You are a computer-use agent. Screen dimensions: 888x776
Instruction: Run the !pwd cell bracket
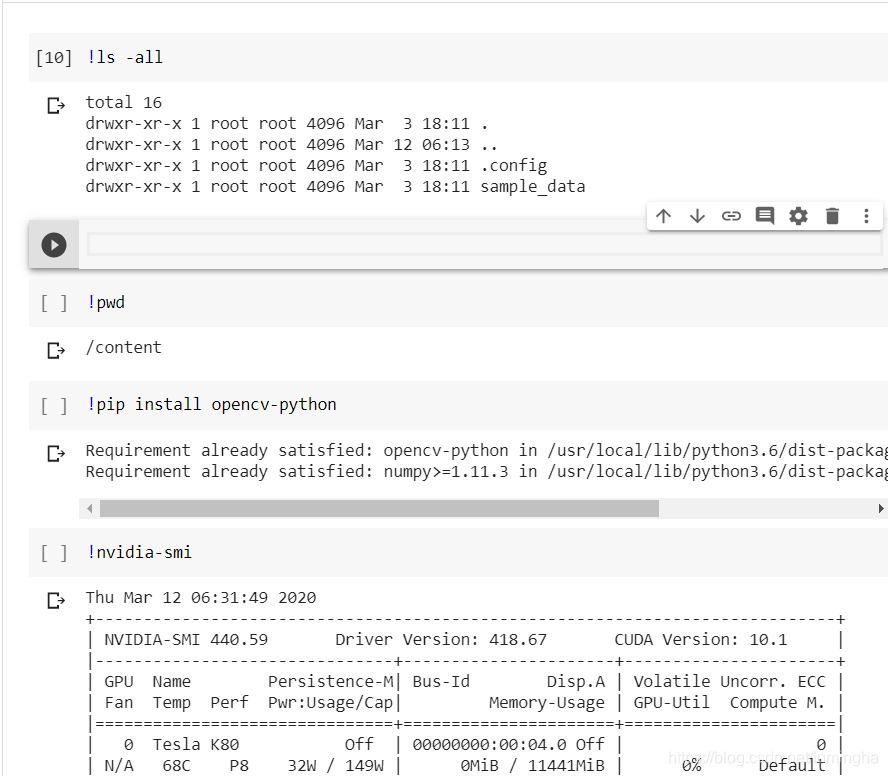pos(54,303)
